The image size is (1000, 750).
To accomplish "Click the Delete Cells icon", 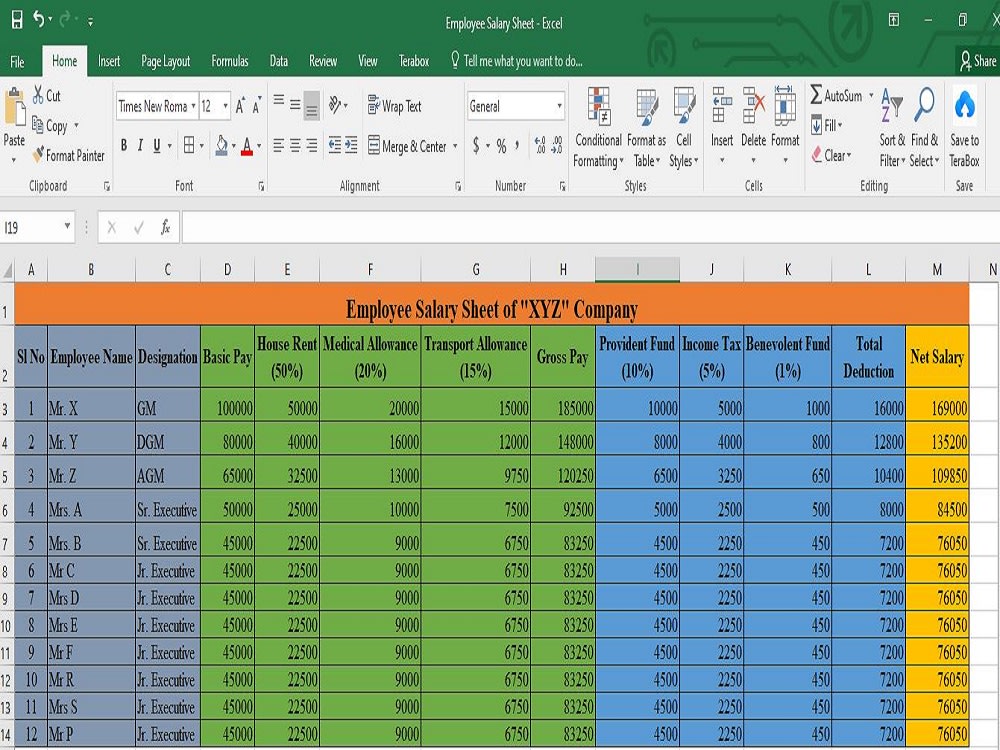I will pyautogui.click(x=753, y=106).
